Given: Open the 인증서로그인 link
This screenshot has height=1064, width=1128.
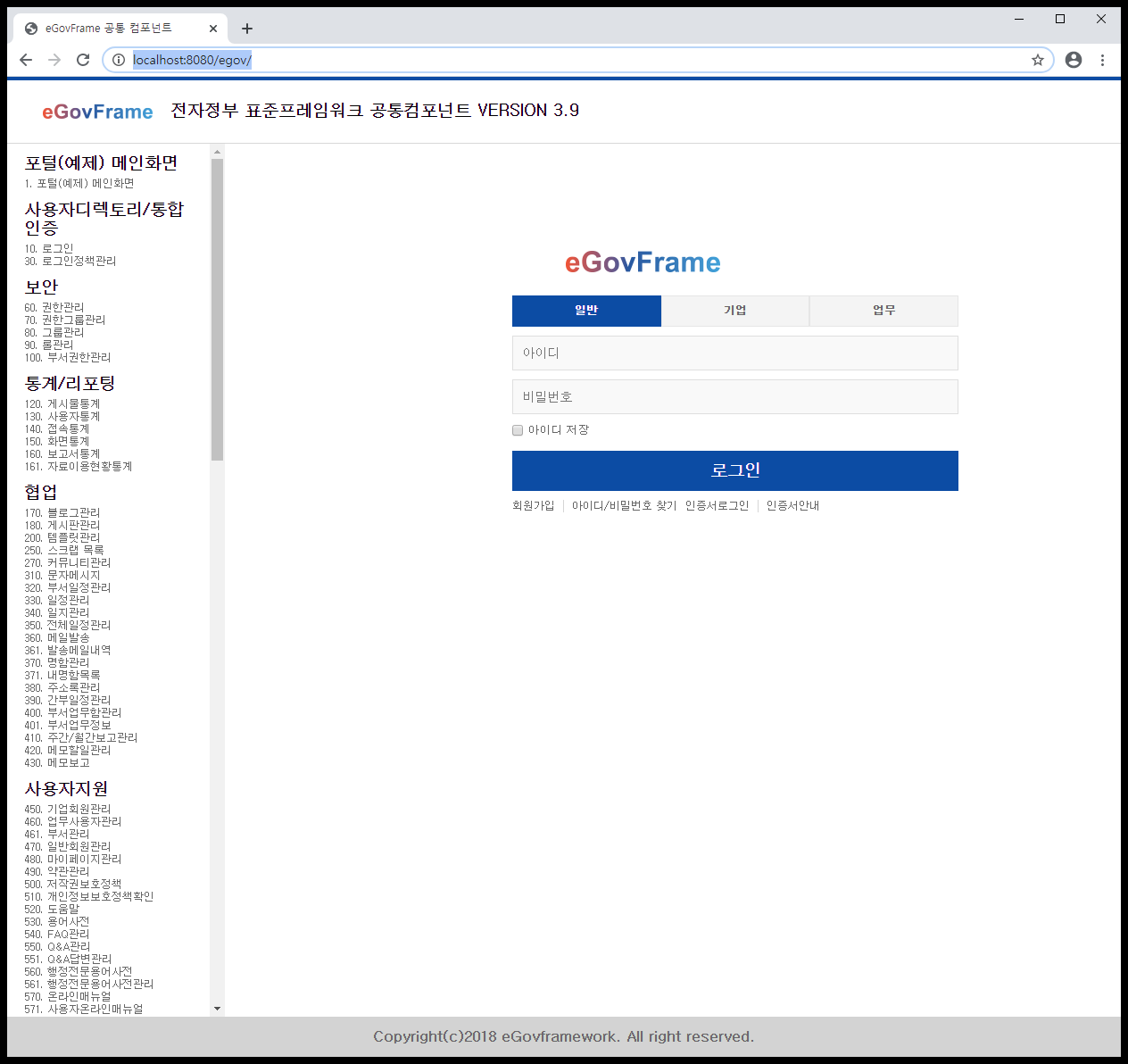Looking at the screenshot, I should [717, 505].
